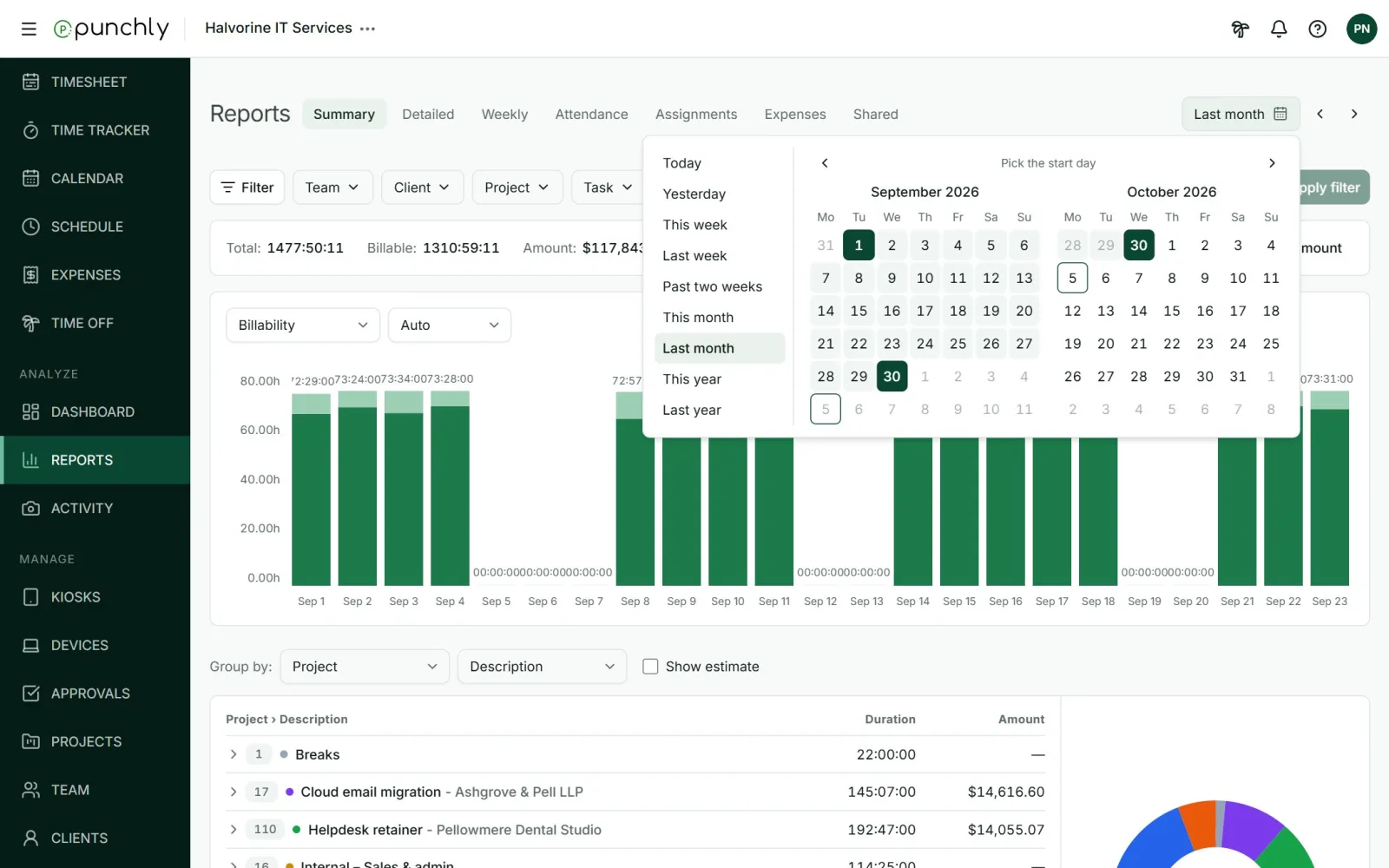Open the Auto interval dropdown
This screenshot has width=1389, height=868.
point(450,325)
